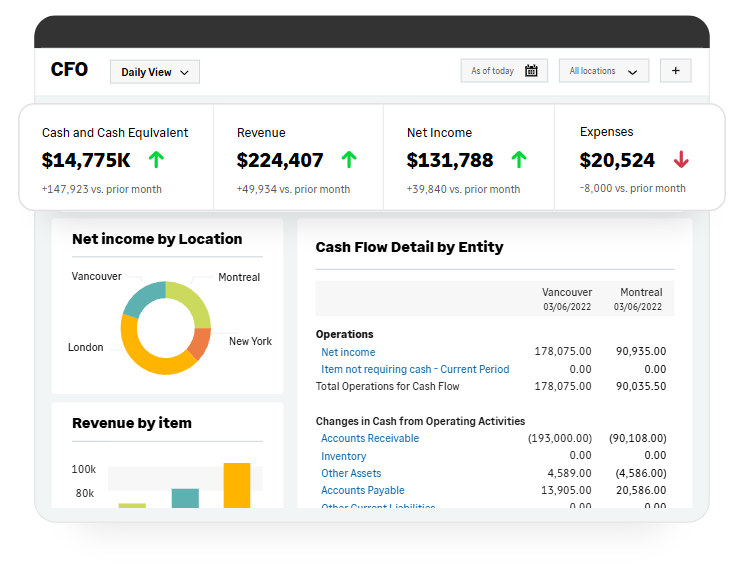Click the Cash Flow Detail by Entity heading

pyautogui.click(x=409, y=247)
